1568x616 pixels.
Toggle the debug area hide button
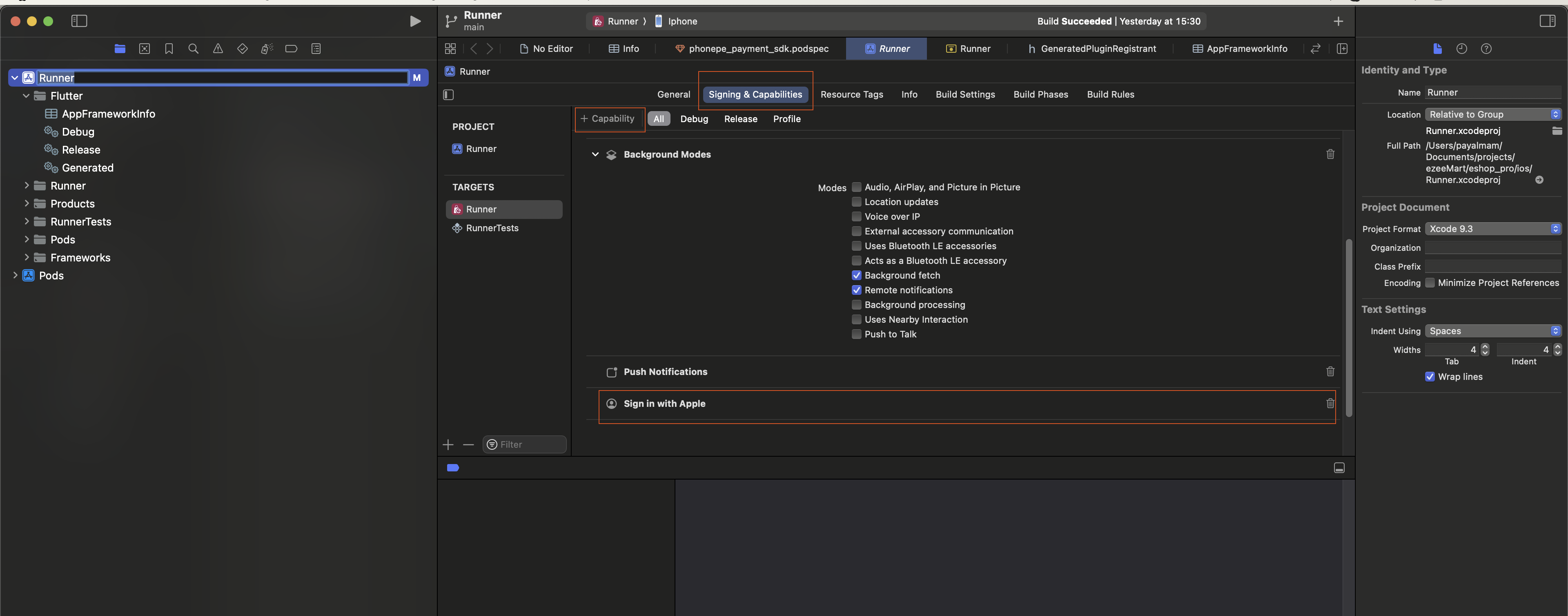(1339, 467)
